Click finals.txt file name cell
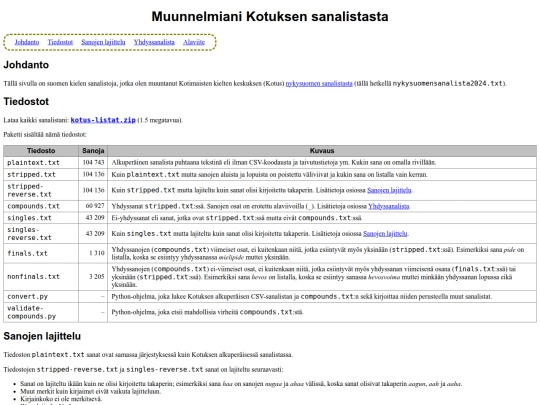Viewport: 540px width, 405px height. (41, 253)
